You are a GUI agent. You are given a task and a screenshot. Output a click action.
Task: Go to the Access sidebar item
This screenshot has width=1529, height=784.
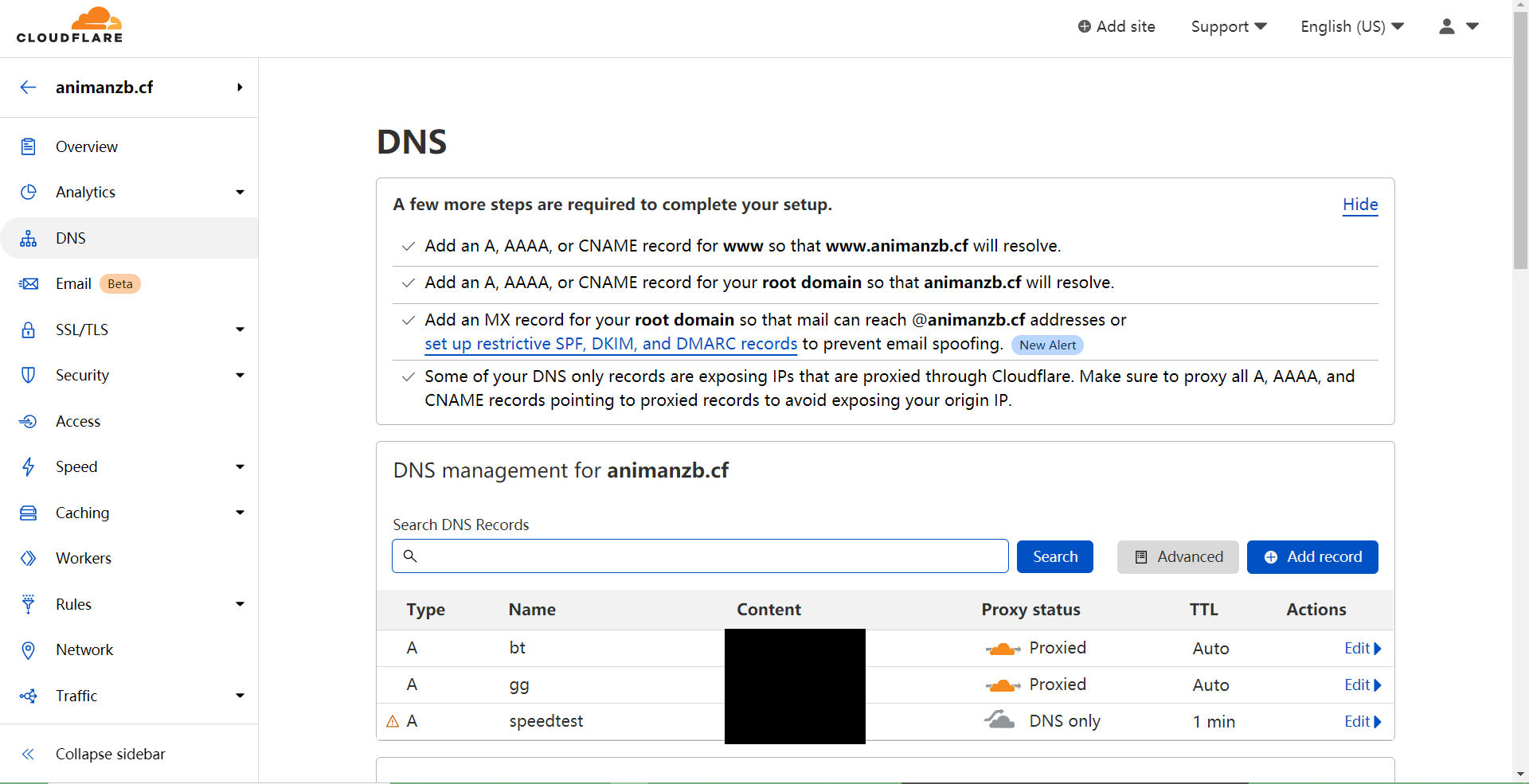(78, 421)
